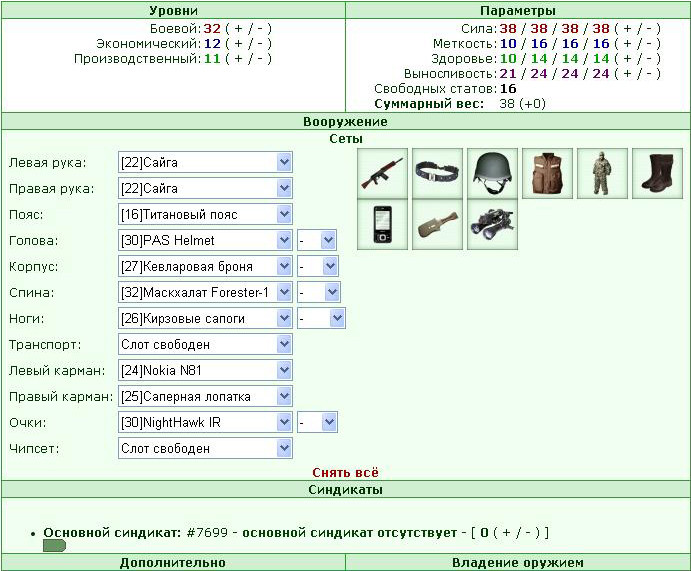The height and width of the screenshot is (571, 691).
Task: Open the Очки dropdown with NightHawk IR
Action: coord(205,423)
